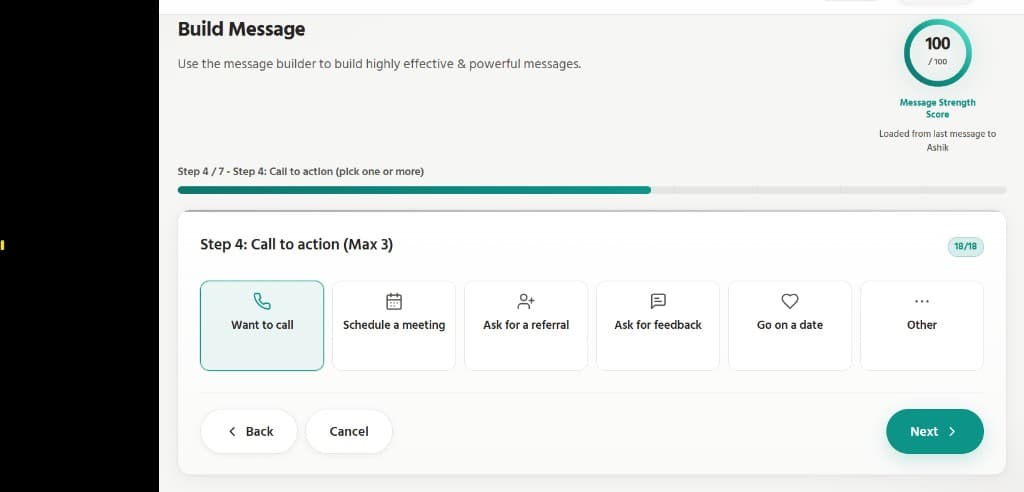The height and width of the screenshot is (492, 1024).
Task: Pick the "Go on a date" text
Action: [790, 325]
